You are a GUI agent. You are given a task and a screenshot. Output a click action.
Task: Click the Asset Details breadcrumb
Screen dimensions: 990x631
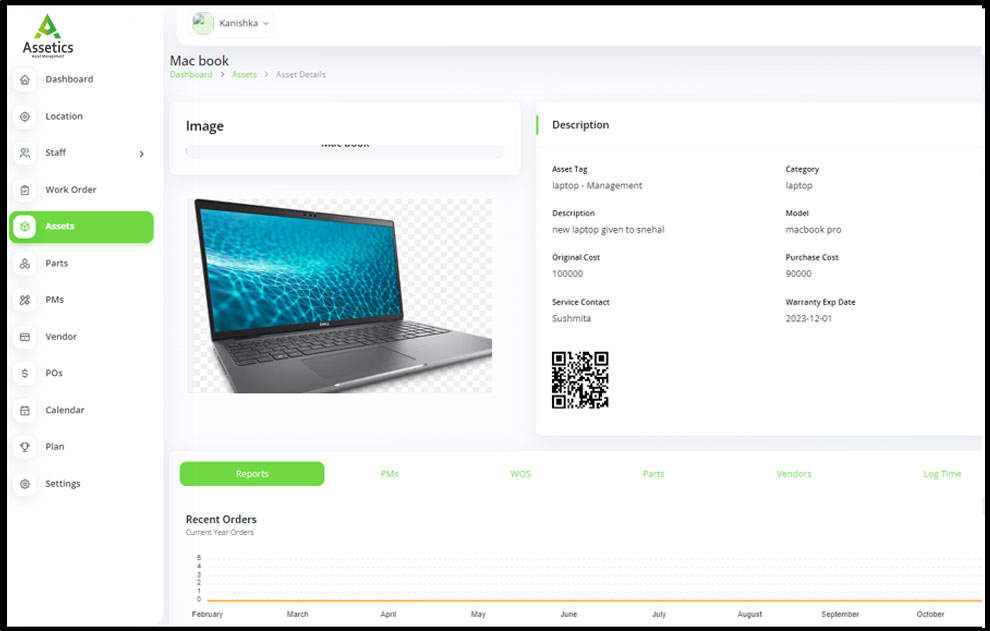[301, 75]
